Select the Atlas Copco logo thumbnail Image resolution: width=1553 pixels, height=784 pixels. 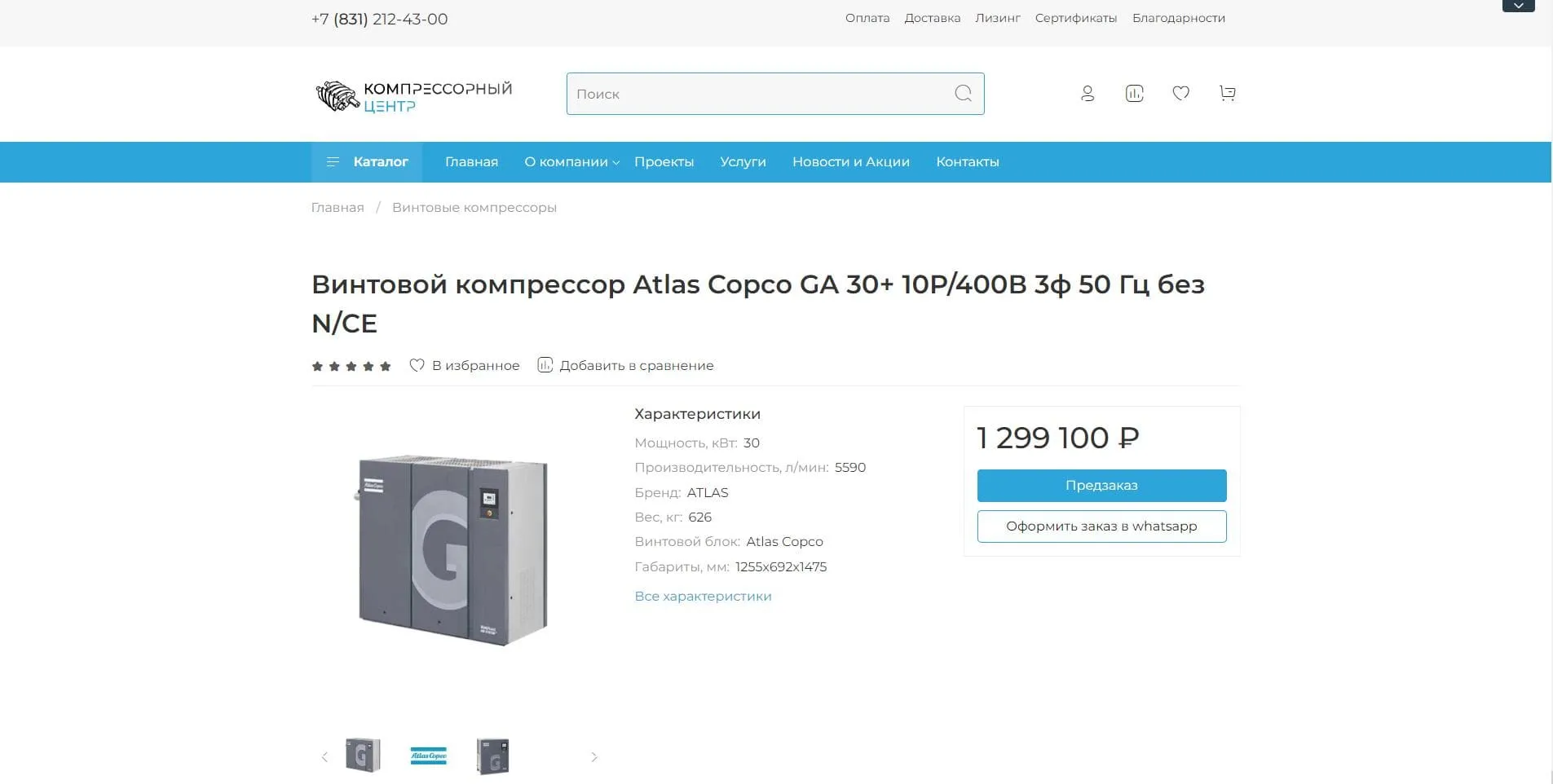428,756
